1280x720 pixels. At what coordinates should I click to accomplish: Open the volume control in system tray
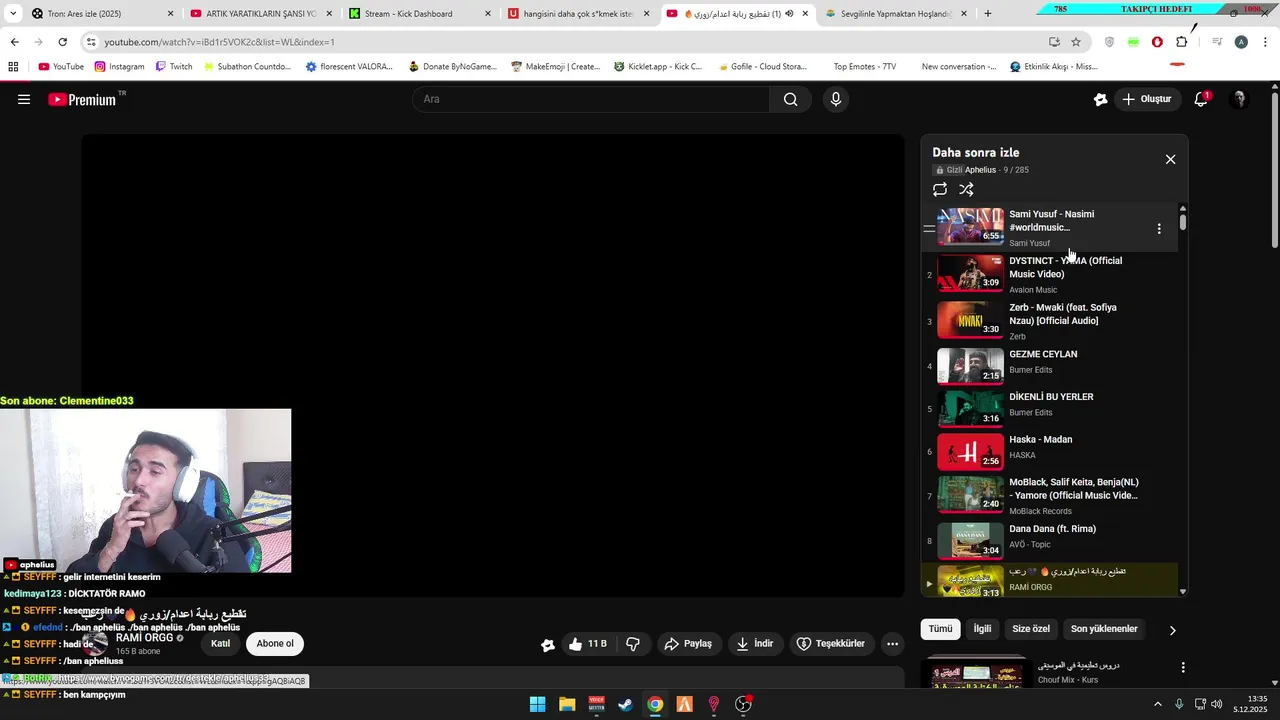[1217, 704]
